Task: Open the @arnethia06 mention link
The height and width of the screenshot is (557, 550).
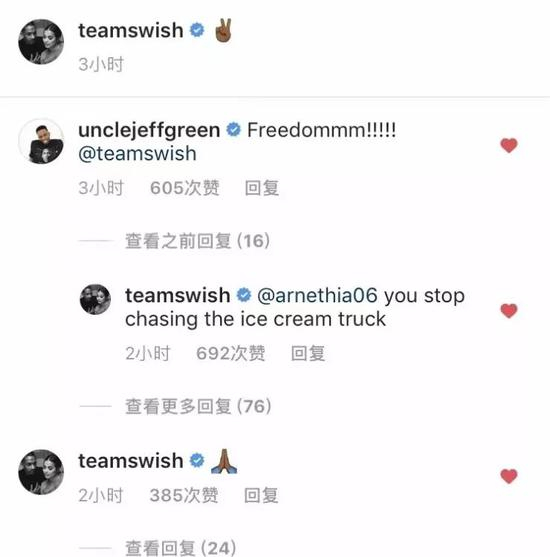Action: click(x=317, y=296)
